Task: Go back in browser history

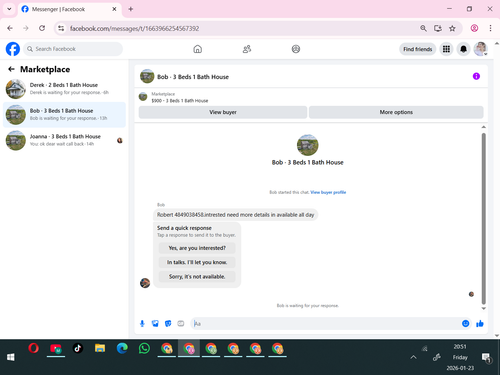Action: pos(10,28)
